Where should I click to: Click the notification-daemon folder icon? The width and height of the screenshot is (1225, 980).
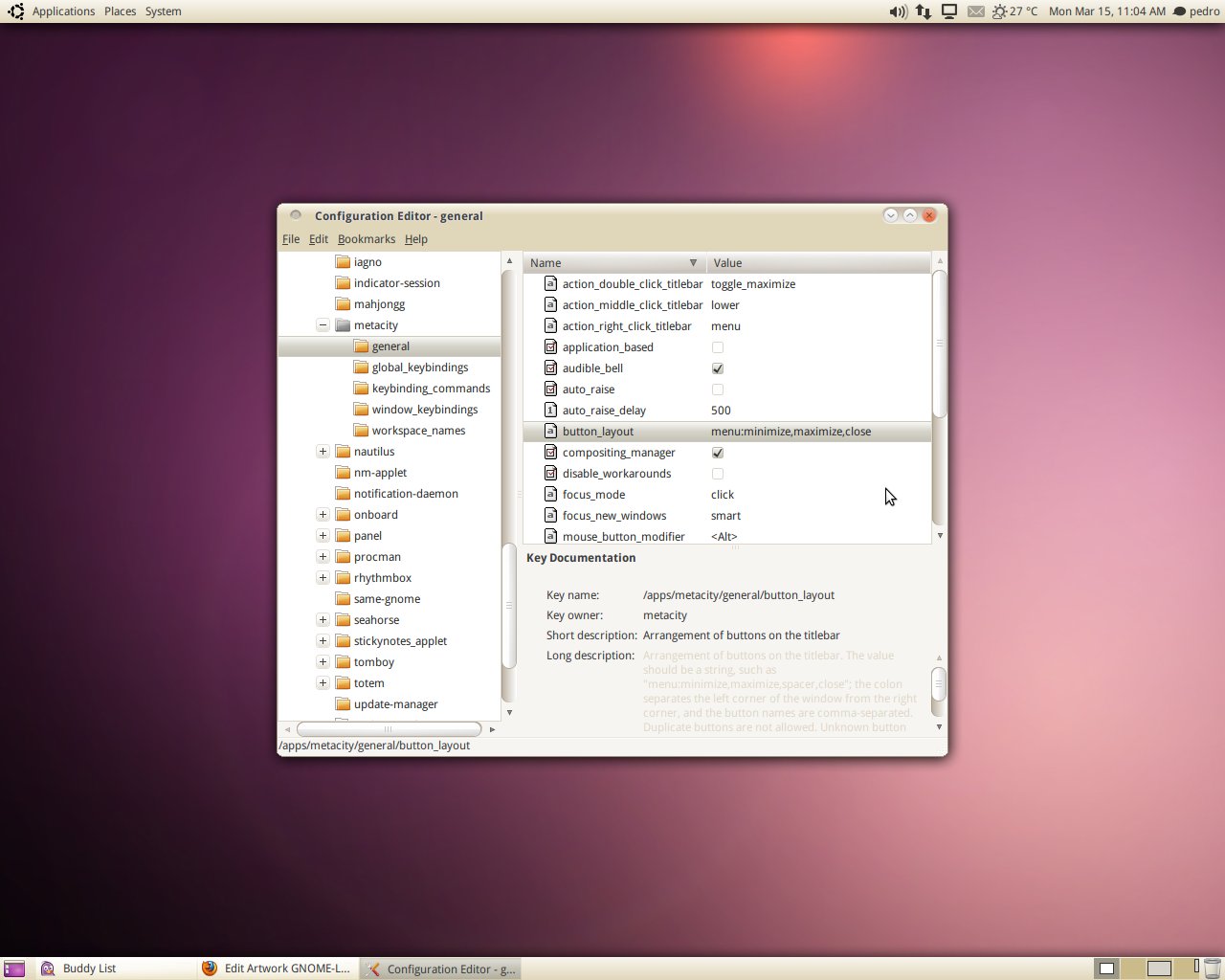(343, 493)
